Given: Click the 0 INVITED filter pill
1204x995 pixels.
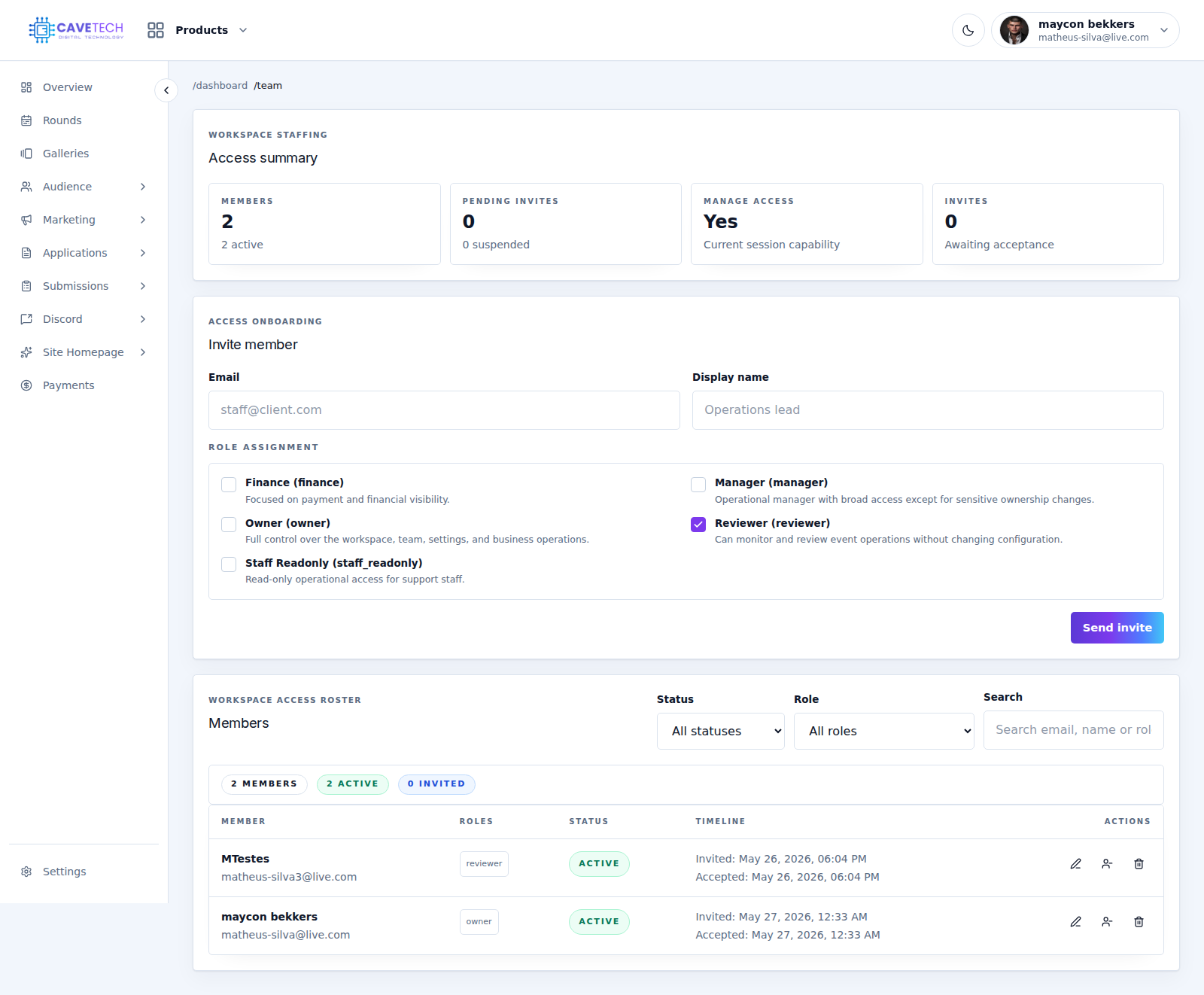Looking at the screenshot, I should (x=436, y=784).
